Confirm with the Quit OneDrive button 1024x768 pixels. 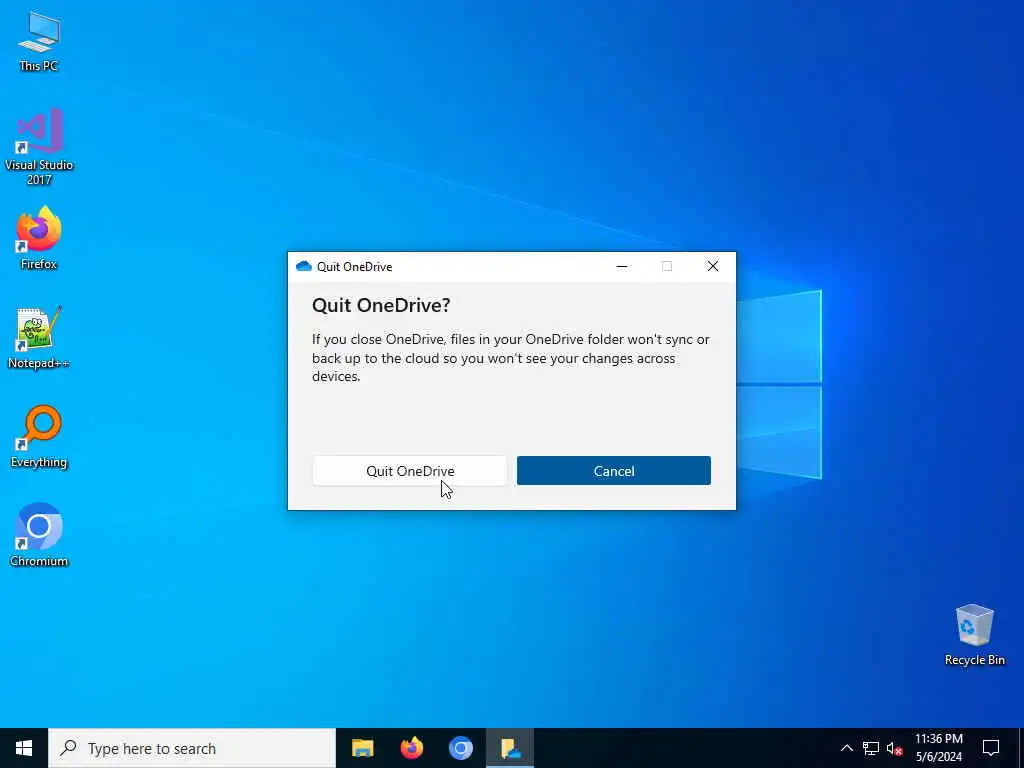pos(409,471)
